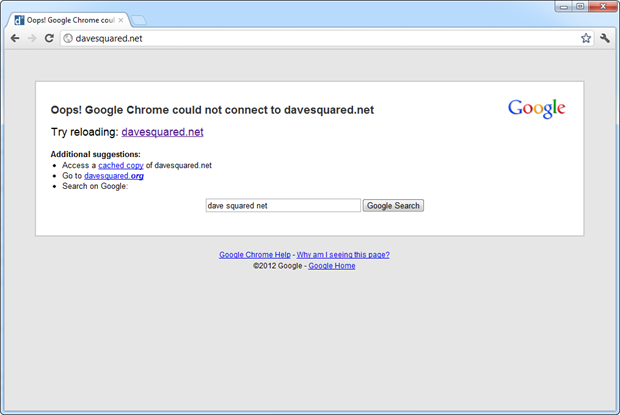This screenshot has width=620, height=415.
Task: Open the Chrome wrench menu
Action: pyautogui.click(x=605, y=38)
